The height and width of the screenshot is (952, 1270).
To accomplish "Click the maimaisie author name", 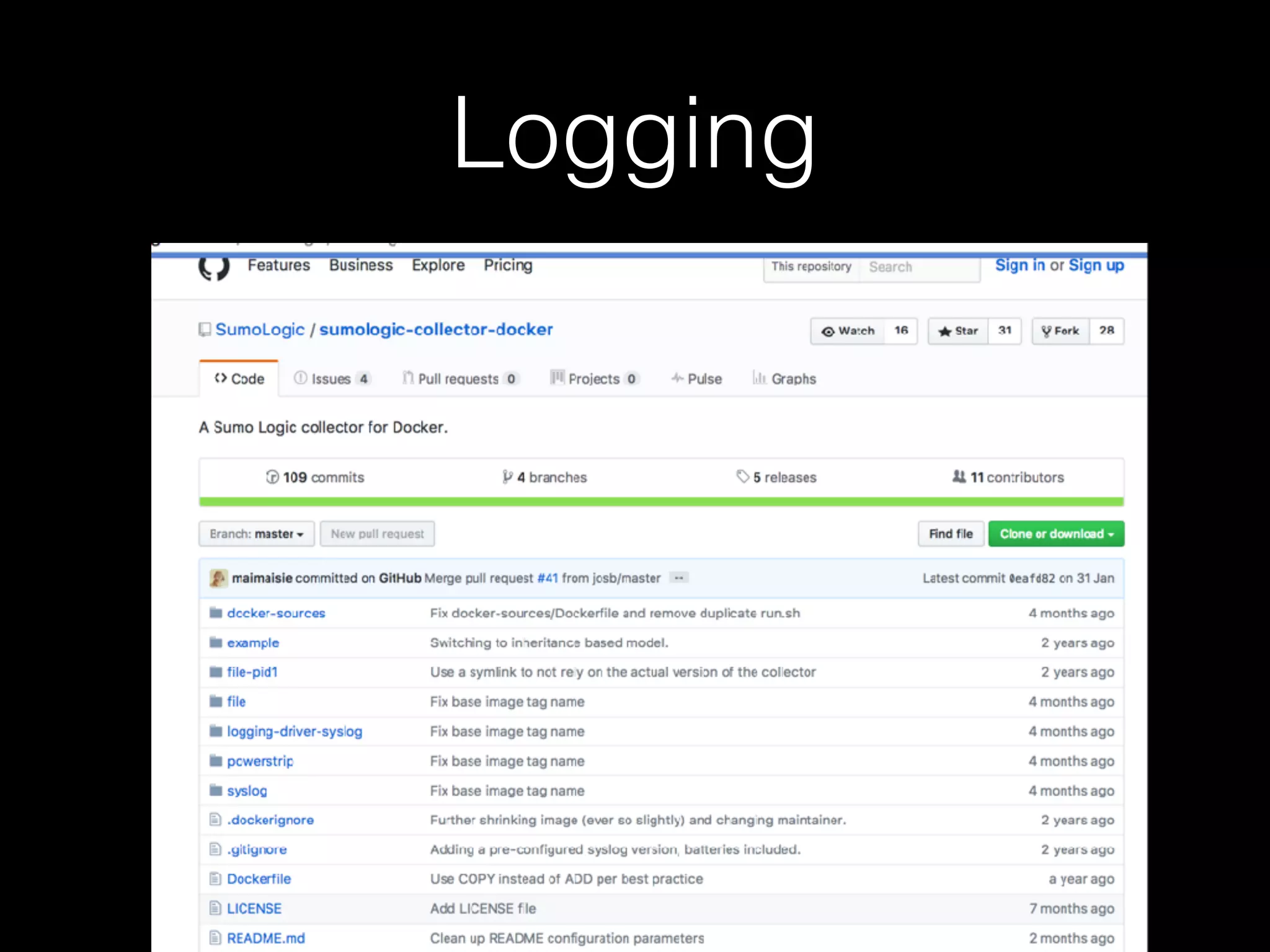I will (x=262, y=578).
